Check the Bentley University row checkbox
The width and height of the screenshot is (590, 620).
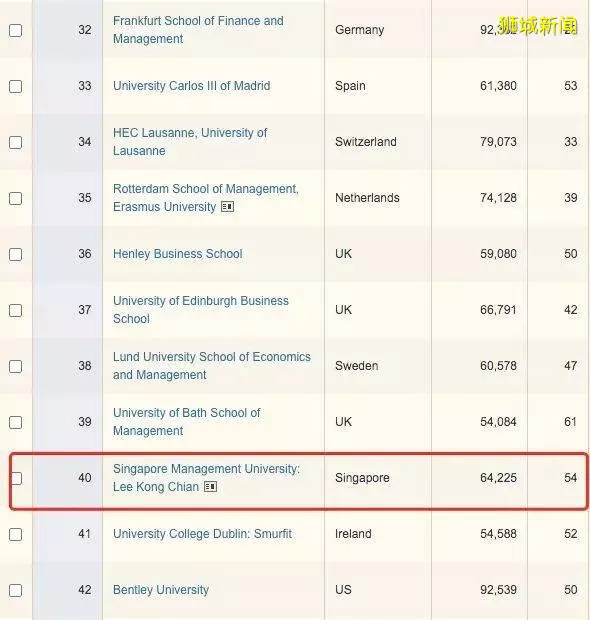click(15, 591)
